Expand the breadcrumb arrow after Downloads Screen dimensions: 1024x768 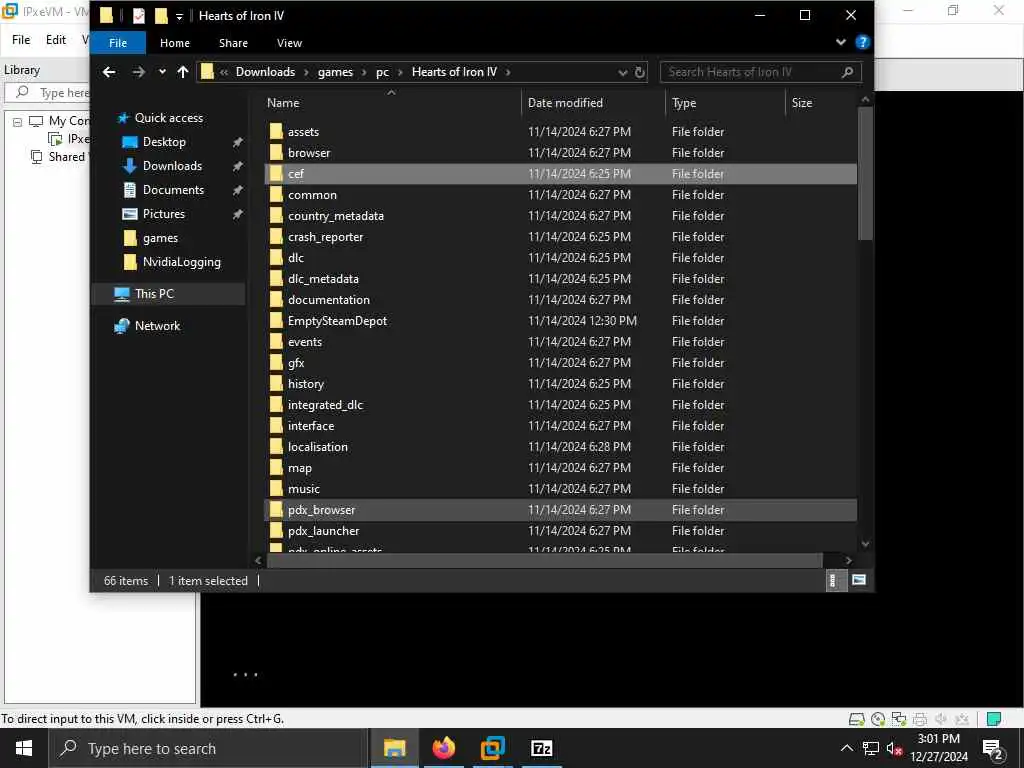307,72
